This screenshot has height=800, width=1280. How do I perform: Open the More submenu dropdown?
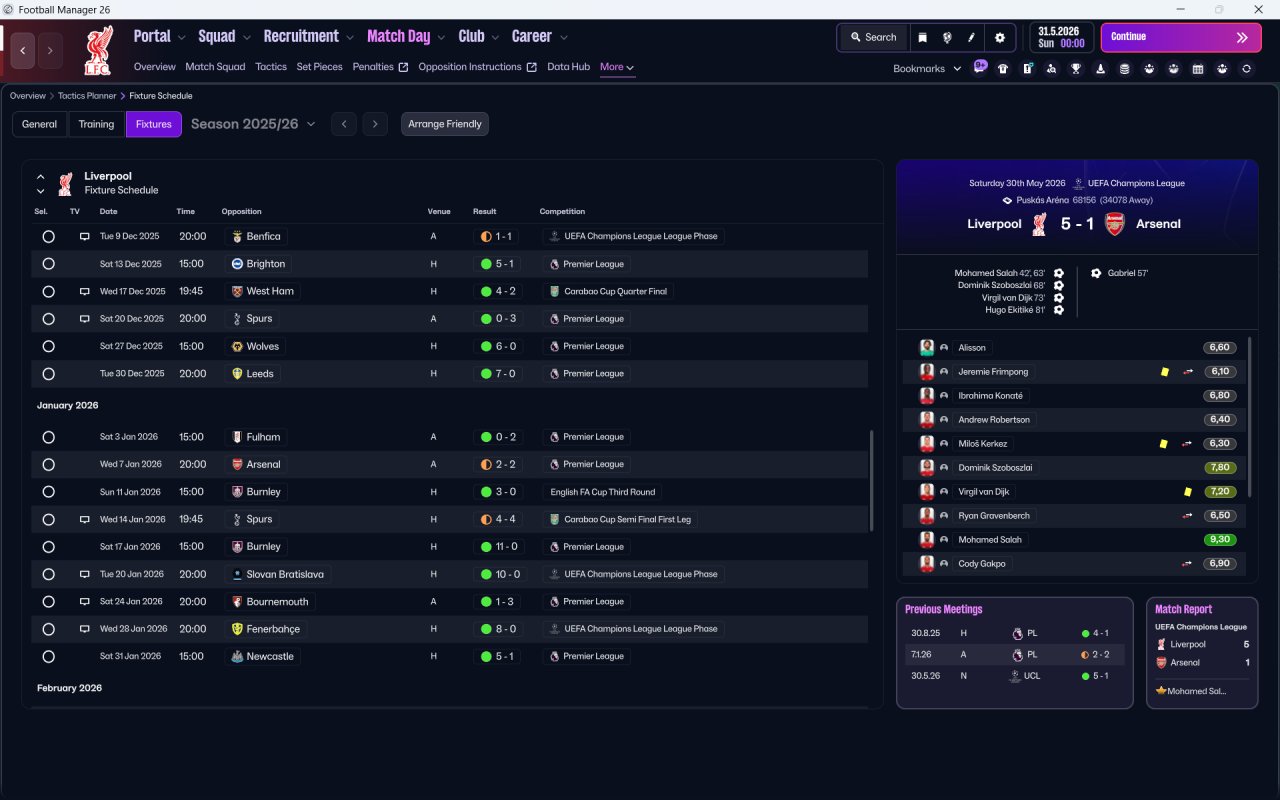[617, 67]
